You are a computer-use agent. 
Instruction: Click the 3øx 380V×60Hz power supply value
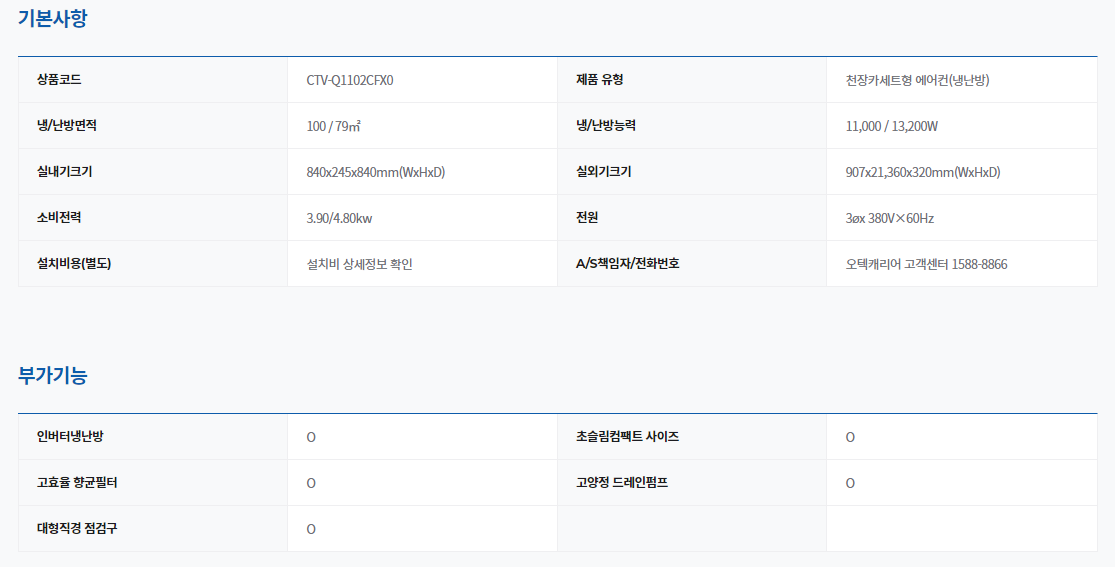coord(889,218)
